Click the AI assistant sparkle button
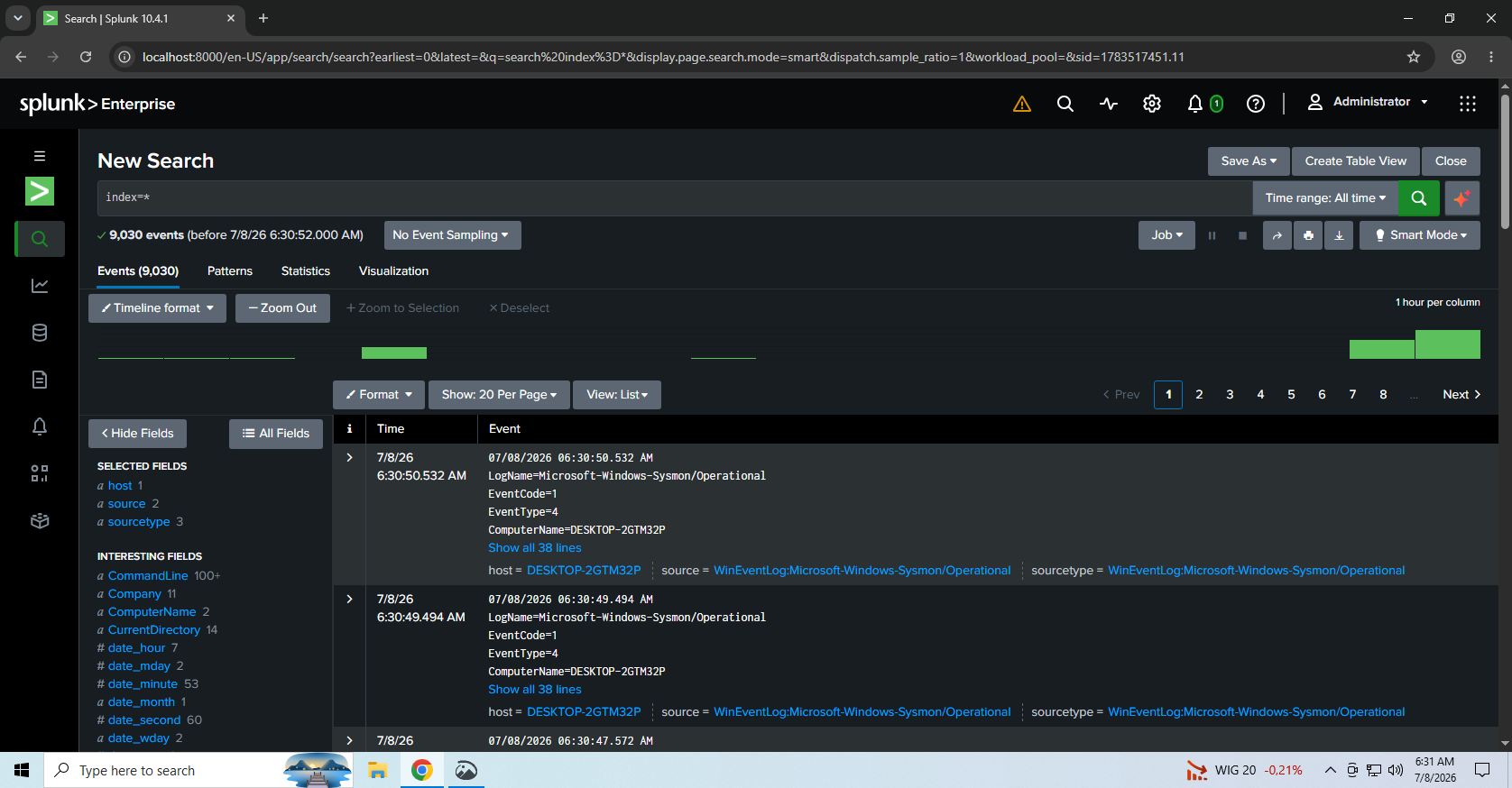This screenshot has height=788, width=1512. pos(1462,198)
